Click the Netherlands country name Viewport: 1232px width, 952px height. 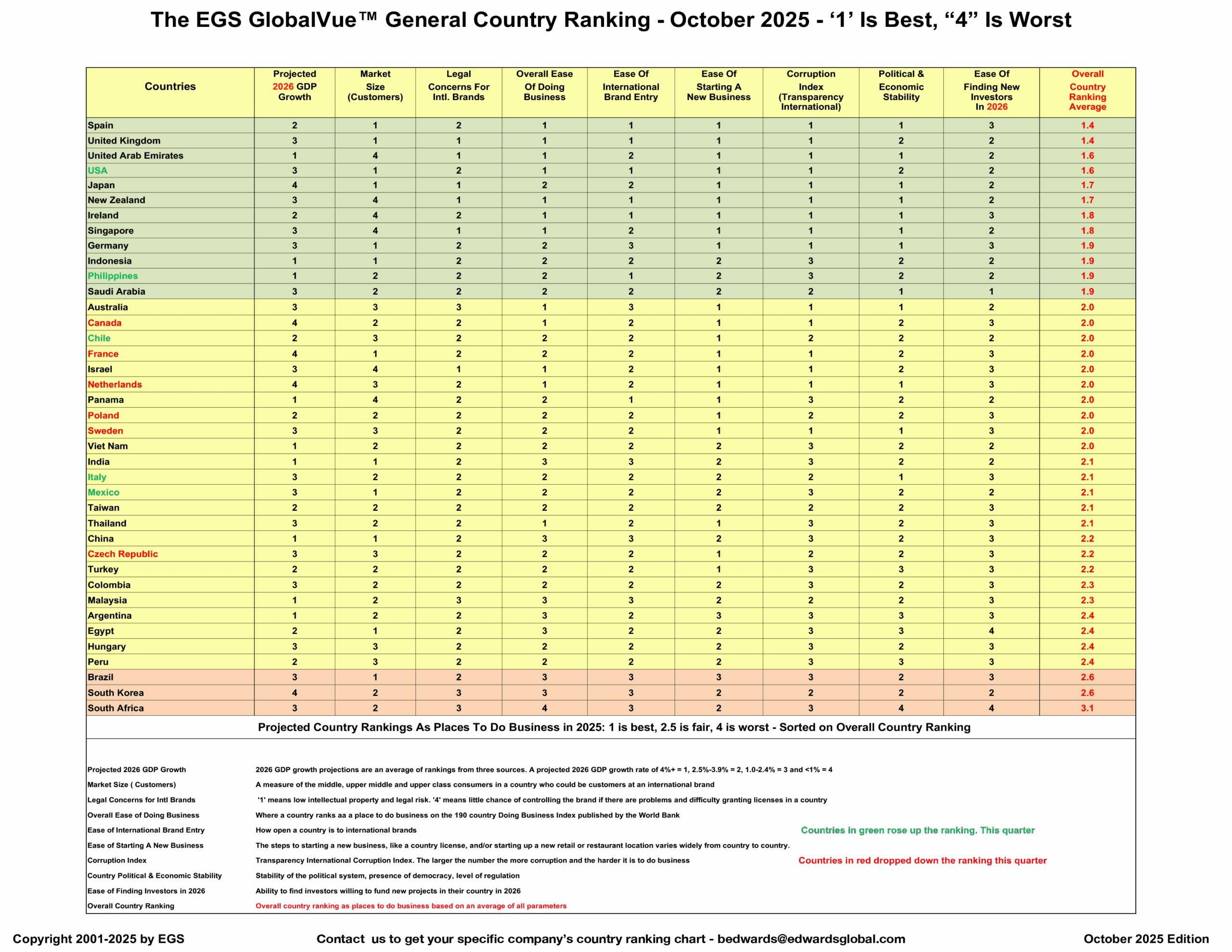pos(115,384)
